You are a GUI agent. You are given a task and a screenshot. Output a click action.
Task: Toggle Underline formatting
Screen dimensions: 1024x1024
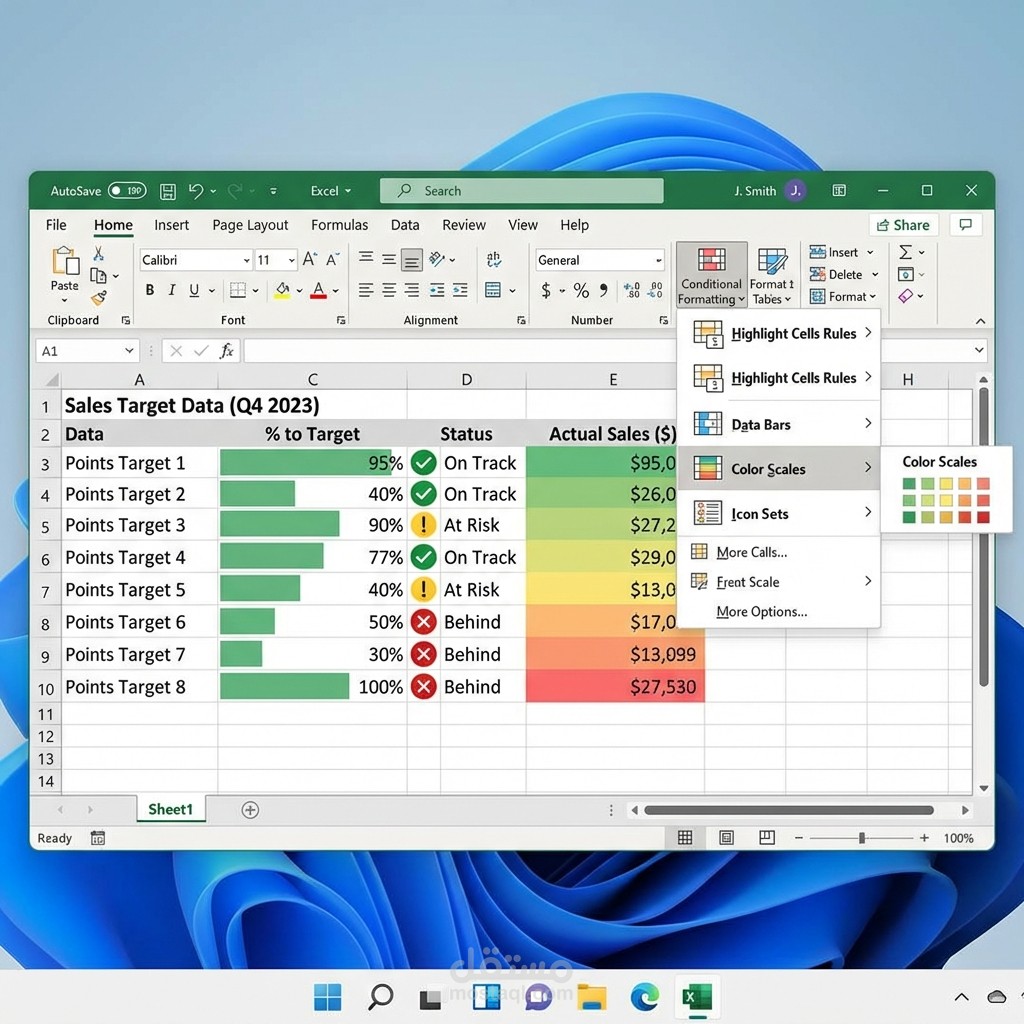[x=194, y=290]
